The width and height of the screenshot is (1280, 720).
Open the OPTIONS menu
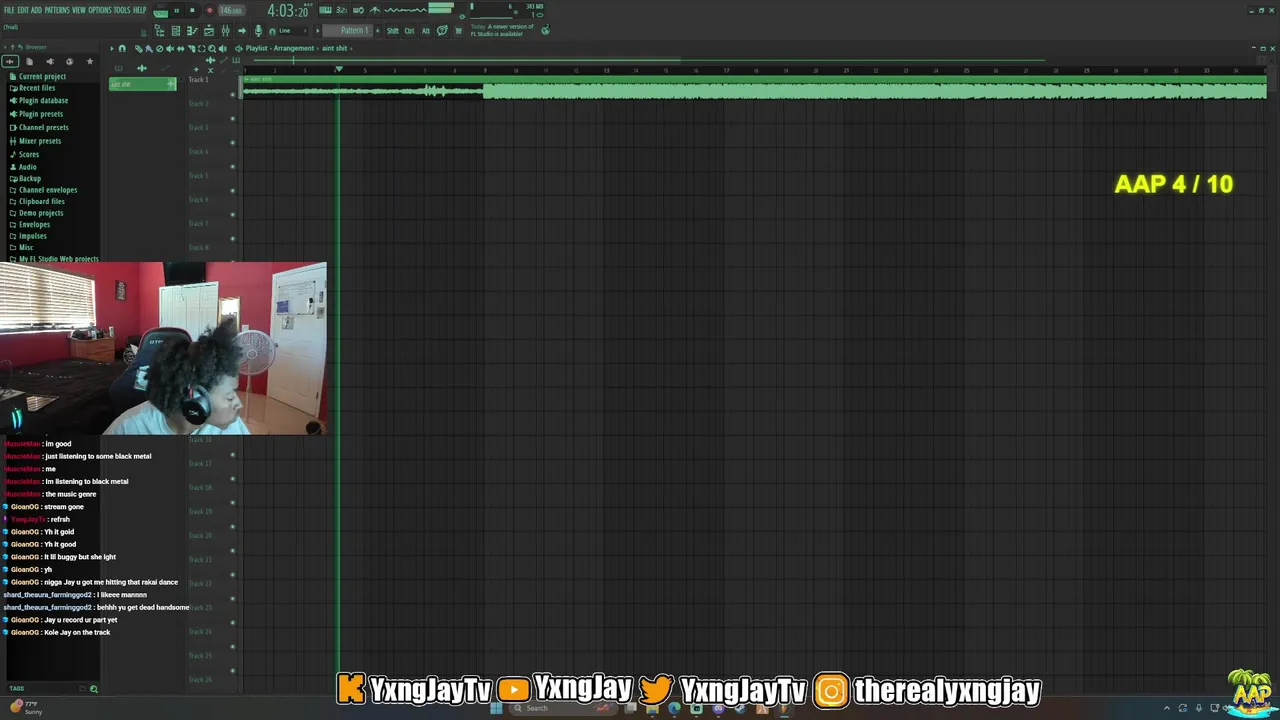[100, 10]
